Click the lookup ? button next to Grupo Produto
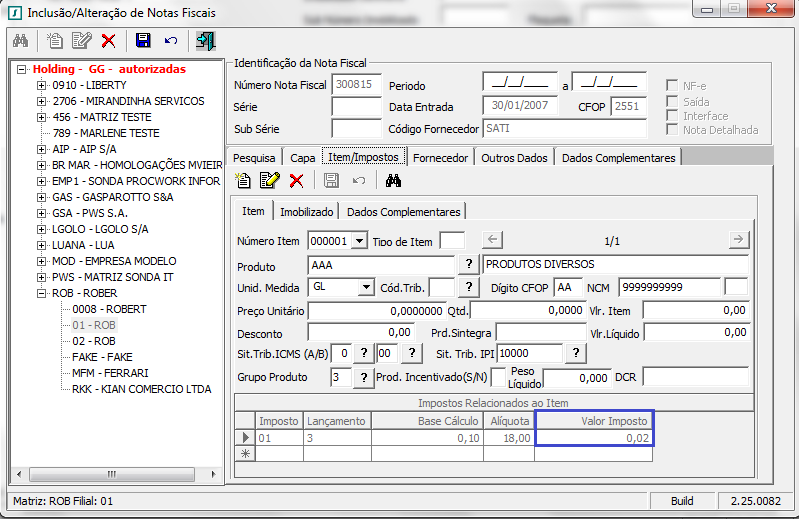Screen dimensions: 799x519 (x=362, y=377)
